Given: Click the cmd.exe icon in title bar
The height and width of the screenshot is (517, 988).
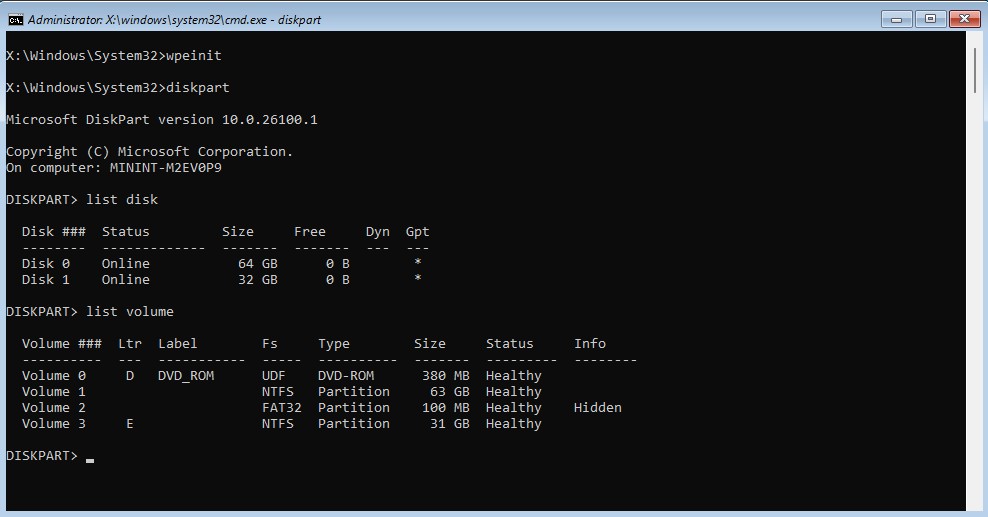Looking at the screenshot, I should click(15, 20).
